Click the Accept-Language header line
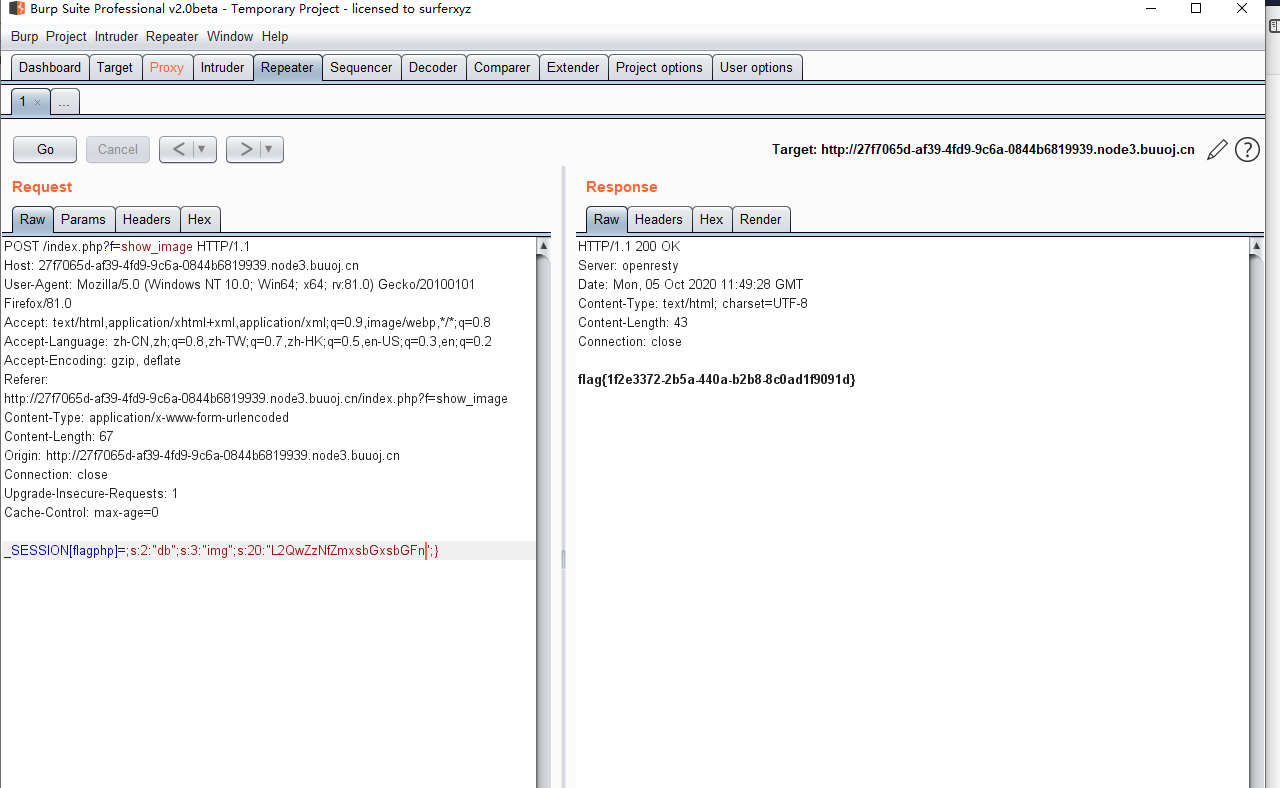Viewport: 1280px width, 788px height. pyautogui.click(x=248, y=341)
